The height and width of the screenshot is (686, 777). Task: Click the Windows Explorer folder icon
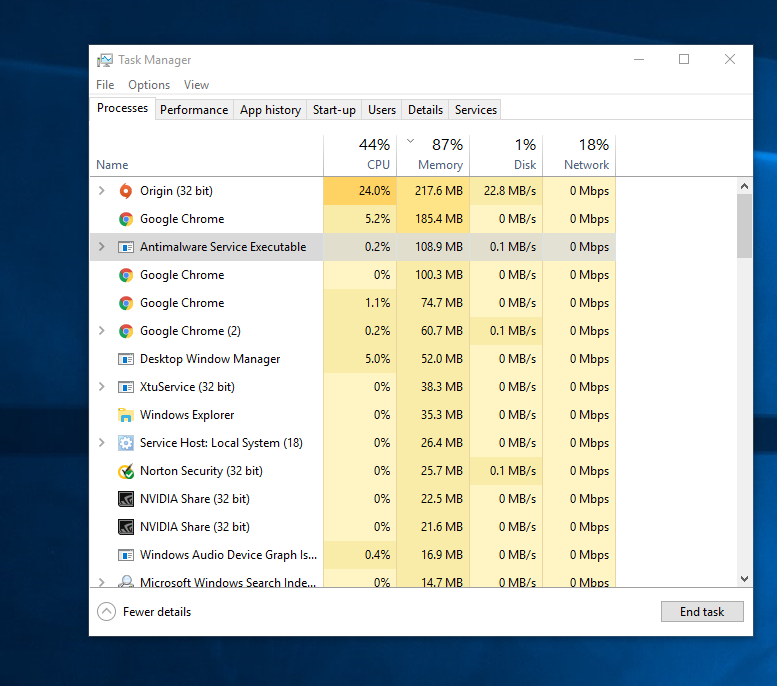(126, 415)
